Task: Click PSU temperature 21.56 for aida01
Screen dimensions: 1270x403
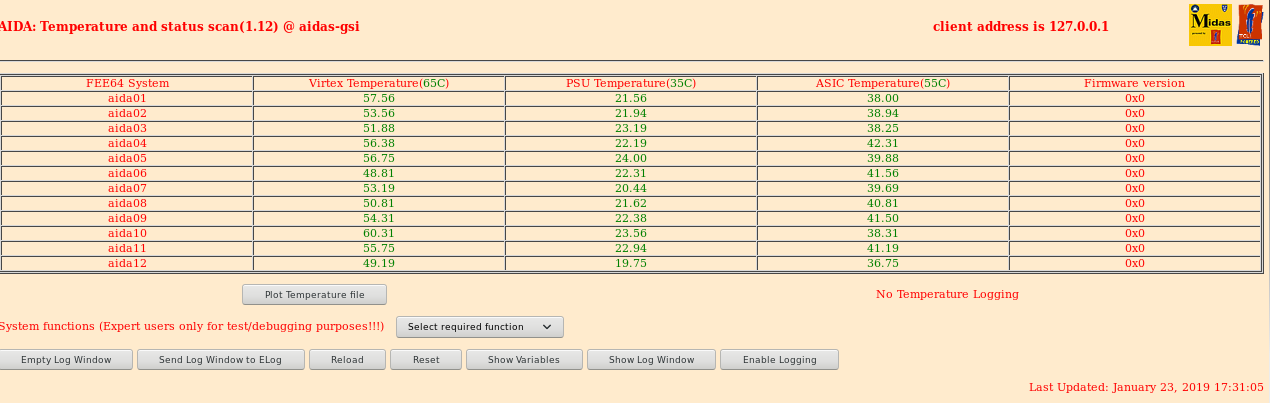Action: tap(631, 98)
